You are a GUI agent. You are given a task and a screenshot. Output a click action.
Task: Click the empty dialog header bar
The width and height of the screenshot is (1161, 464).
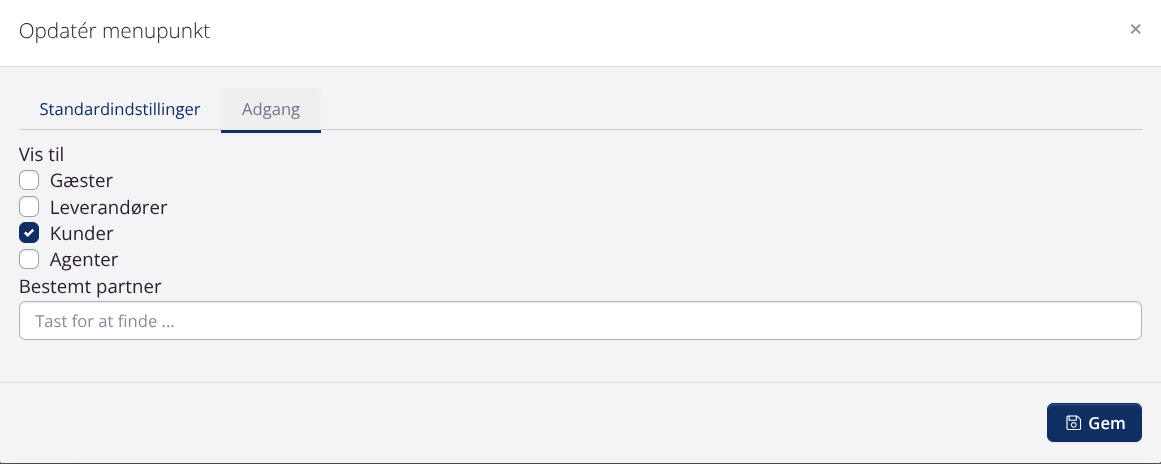click(650, 31)
